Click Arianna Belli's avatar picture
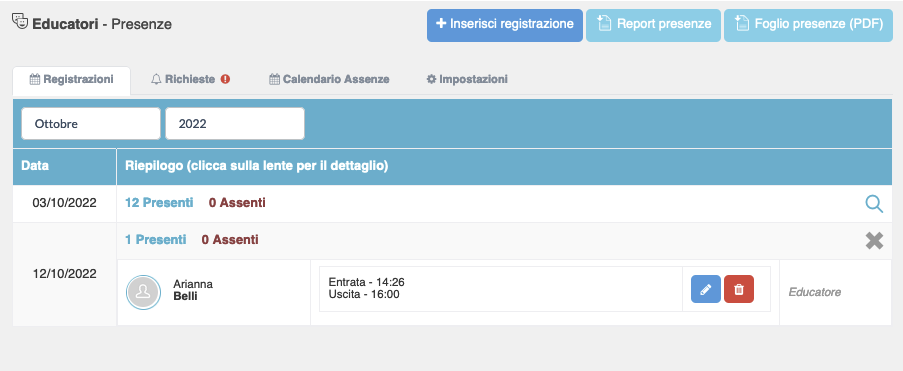This screenshot has width=903, height=371. coord(143,292)
